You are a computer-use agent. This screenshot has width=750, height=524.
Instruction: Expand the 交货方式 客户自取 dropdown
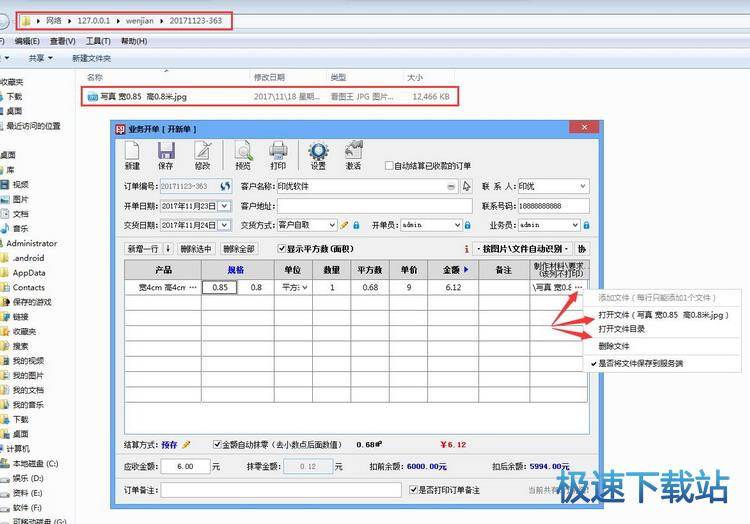click(x=332, y=225)
